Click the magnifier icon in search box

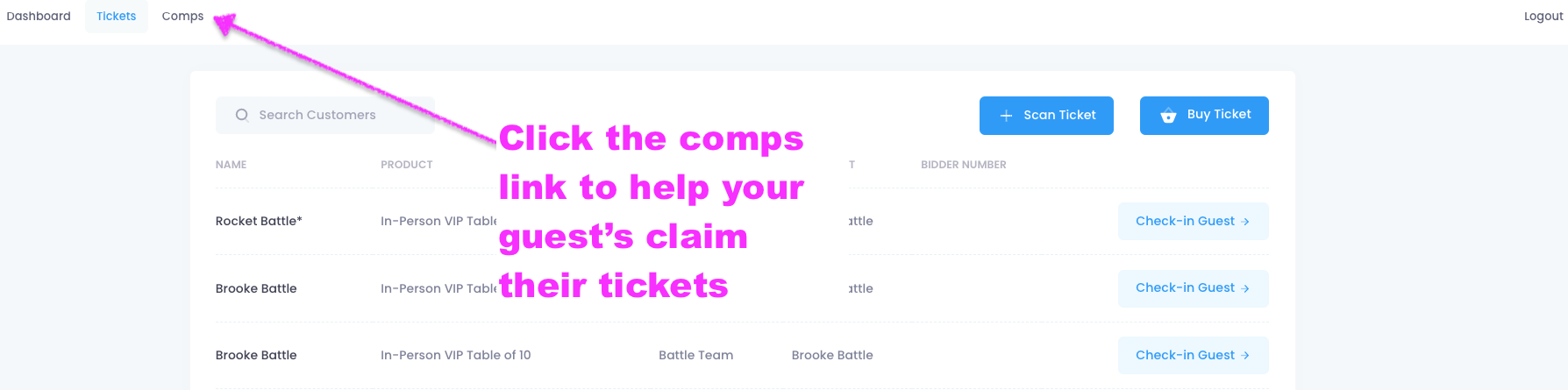(x=242, y=115)
